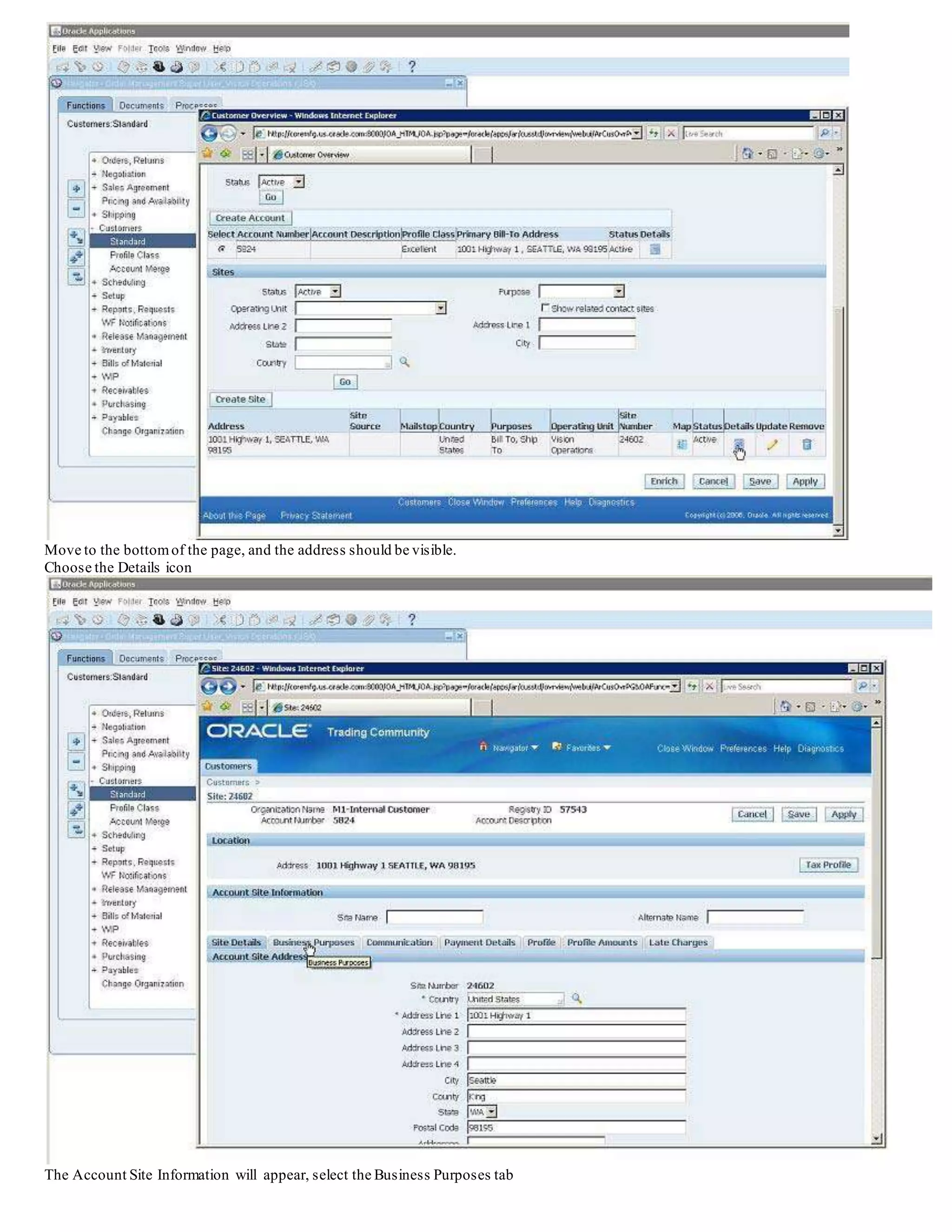Click the Site Name input field
The height and width of the screenshot is (1232, 952).
coord(434,917)
